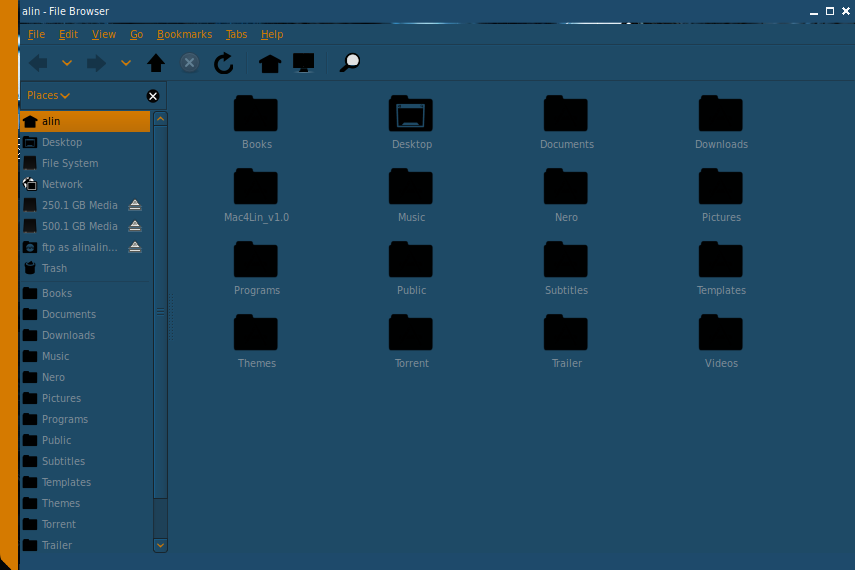Select alin home in sidebar

tap(85, 121)
